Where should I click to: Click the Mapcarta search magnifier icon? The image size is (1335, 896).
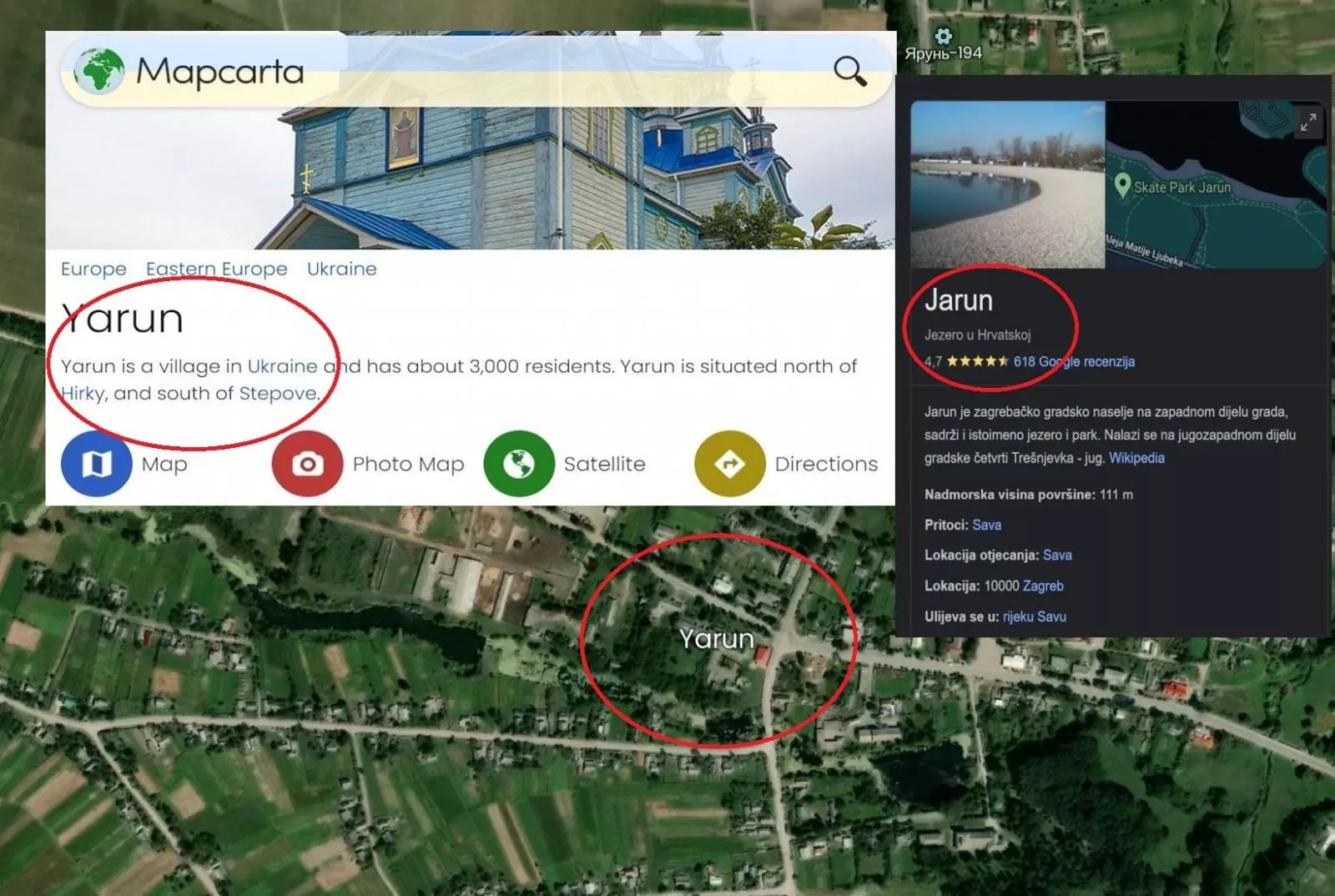pyautogui.click(x=849, y=72)
